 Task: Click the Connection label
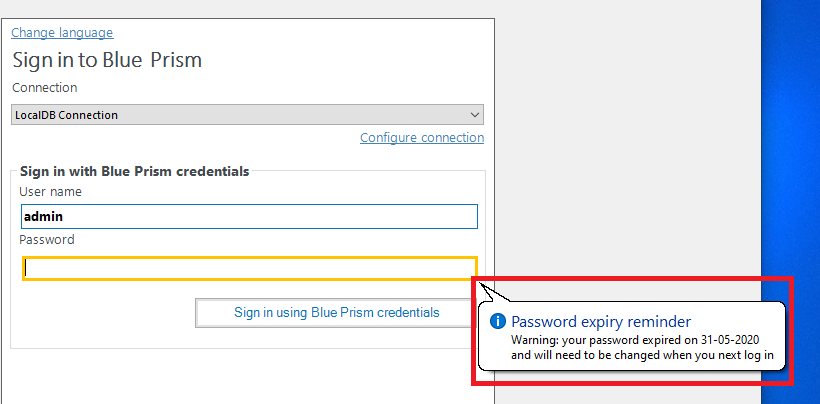click(x=45, y=88)
